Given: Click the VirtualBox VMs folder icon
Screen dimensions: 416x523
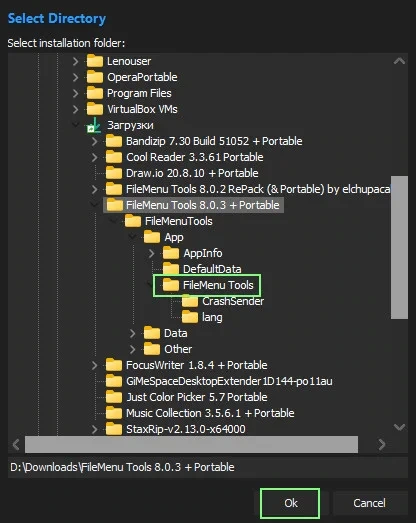Looking at the screenshot, I should pyautogui.click(x=95, y=109).
